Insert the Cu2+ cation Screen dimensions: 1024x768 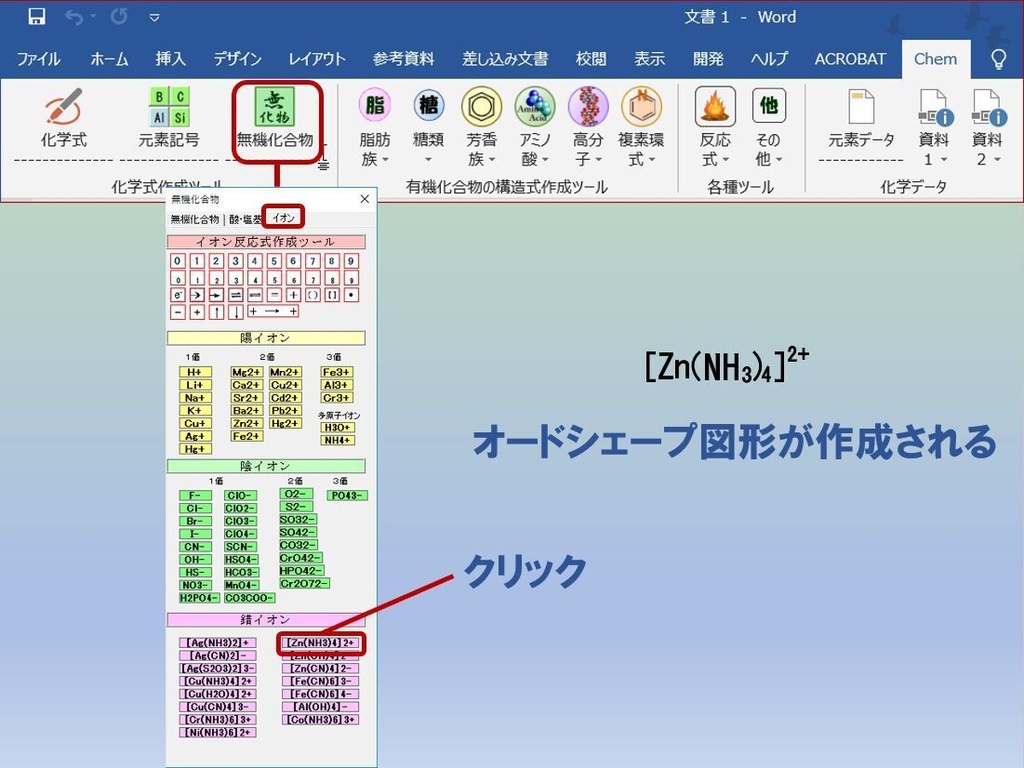click(x=285, y=385)
